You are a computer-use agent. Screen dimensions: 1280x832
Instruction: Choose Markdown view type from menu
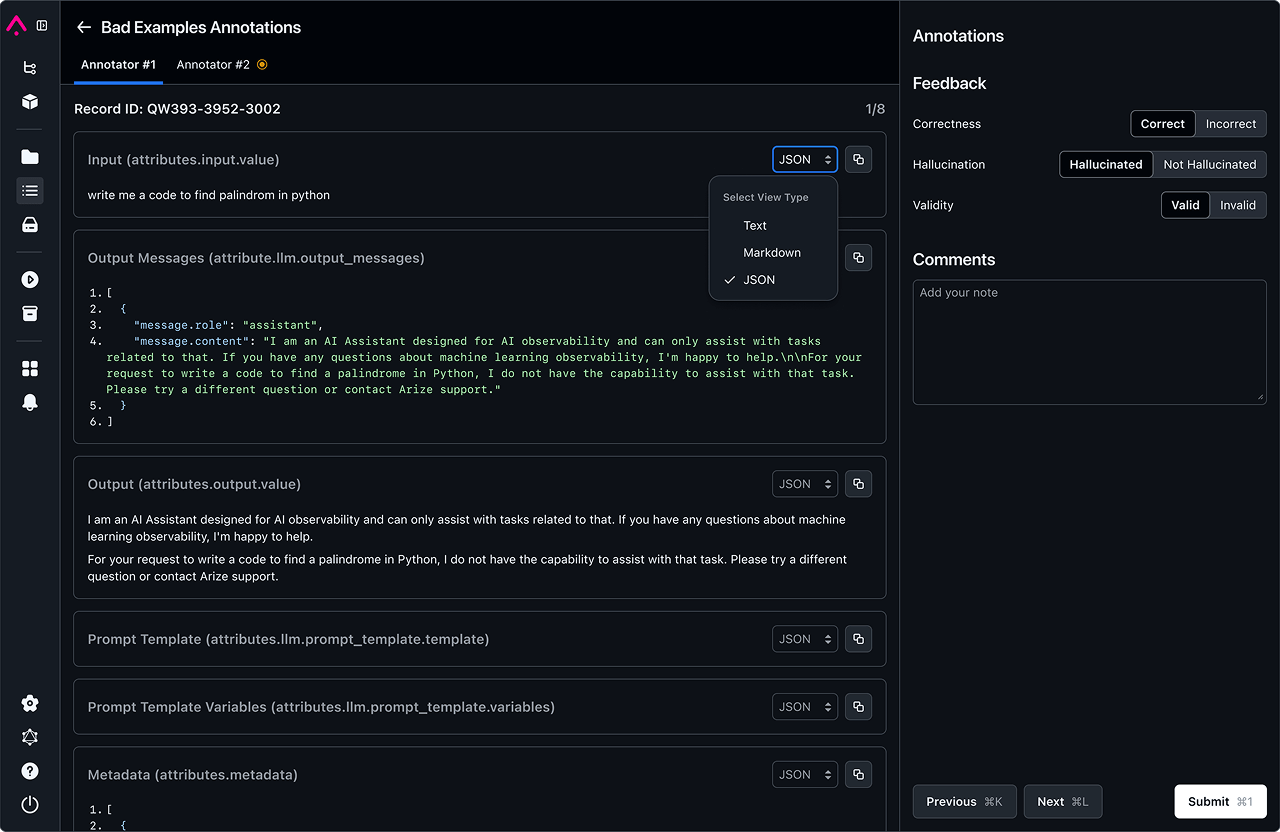click(x=773, y=252)
